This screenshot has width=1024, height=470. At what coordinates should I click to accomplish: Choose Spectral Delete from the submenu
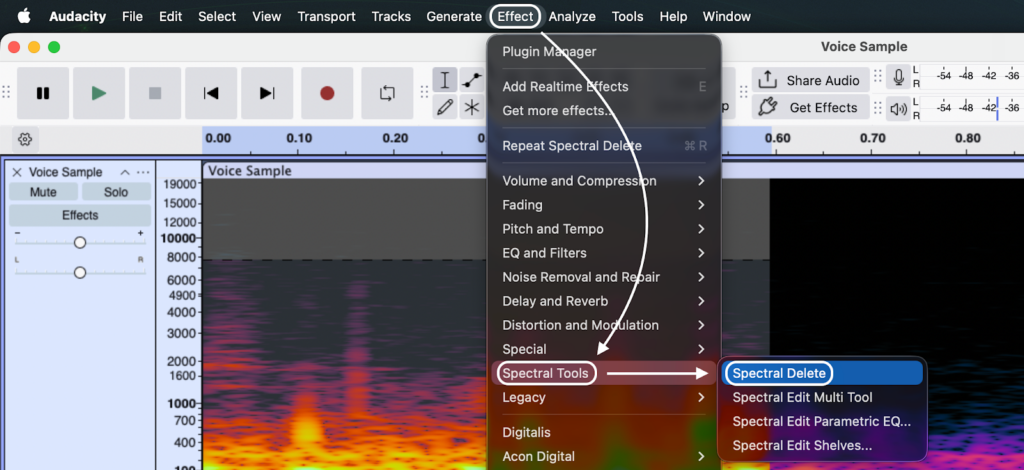point(779,373)
